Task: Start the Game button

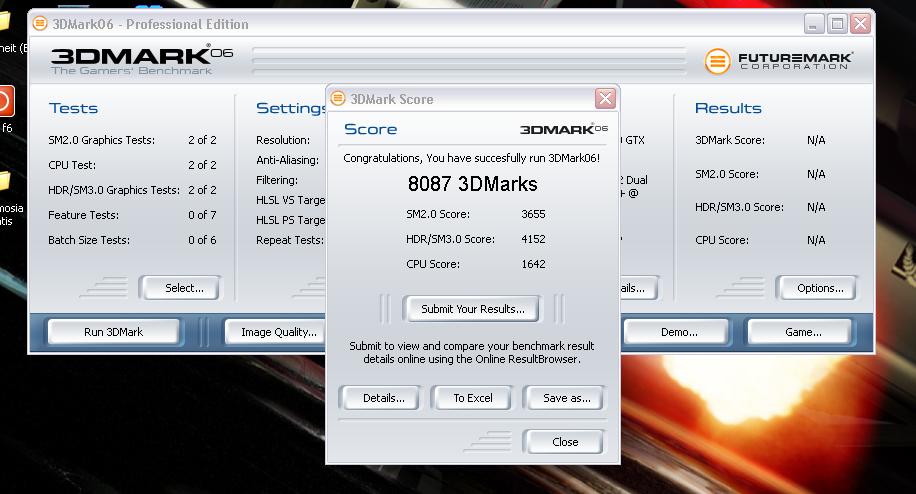Action: 800,332
